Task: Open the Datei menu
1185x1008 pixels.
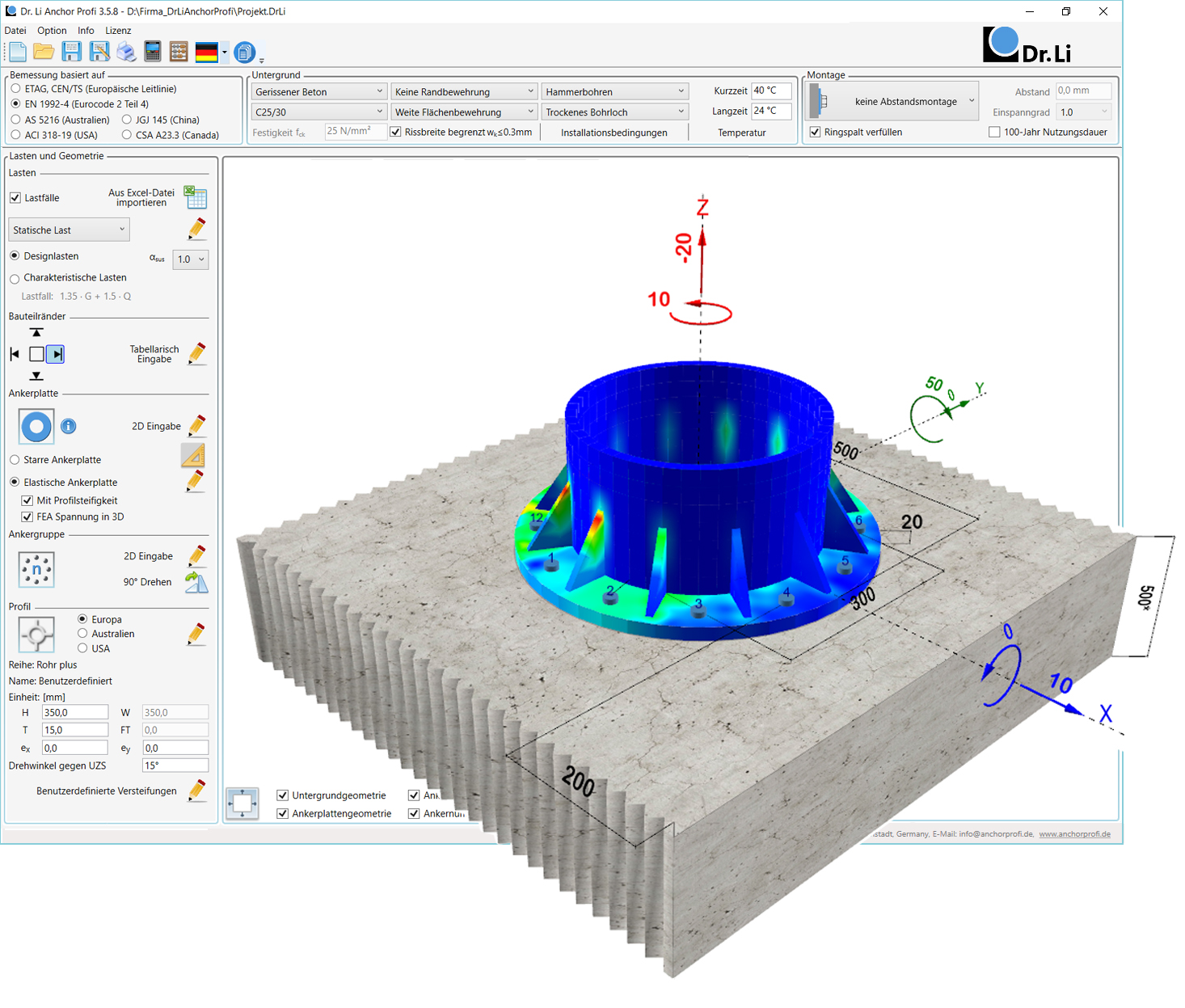Action: [x=15, y=31]
